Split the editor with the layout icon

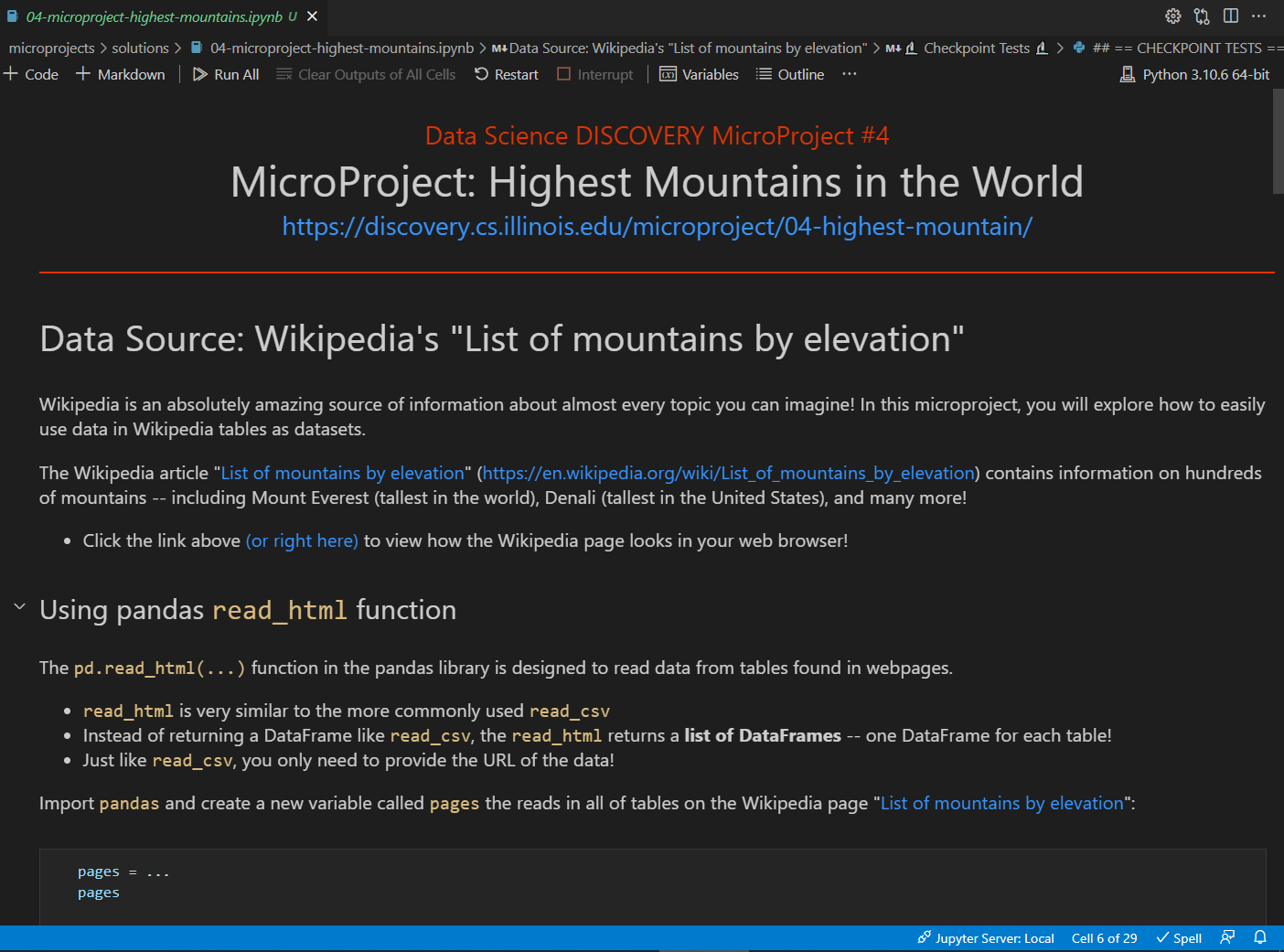click(1231, 16)
